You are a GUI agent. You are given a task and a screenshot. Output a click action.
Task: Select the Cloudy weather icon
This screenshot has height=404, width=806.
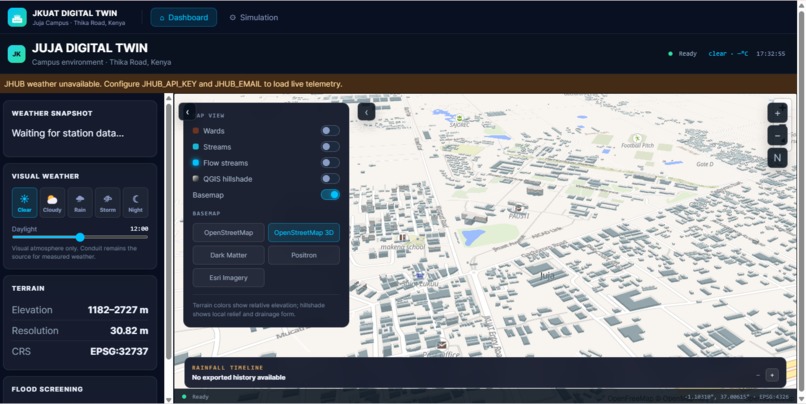coord(52,203)
